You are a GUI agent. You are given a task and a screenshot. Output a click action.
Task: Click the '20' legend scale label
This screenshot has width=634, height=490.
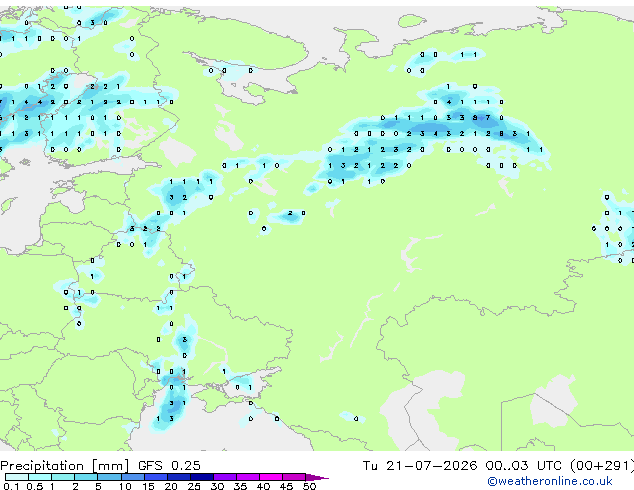point(171,486)
